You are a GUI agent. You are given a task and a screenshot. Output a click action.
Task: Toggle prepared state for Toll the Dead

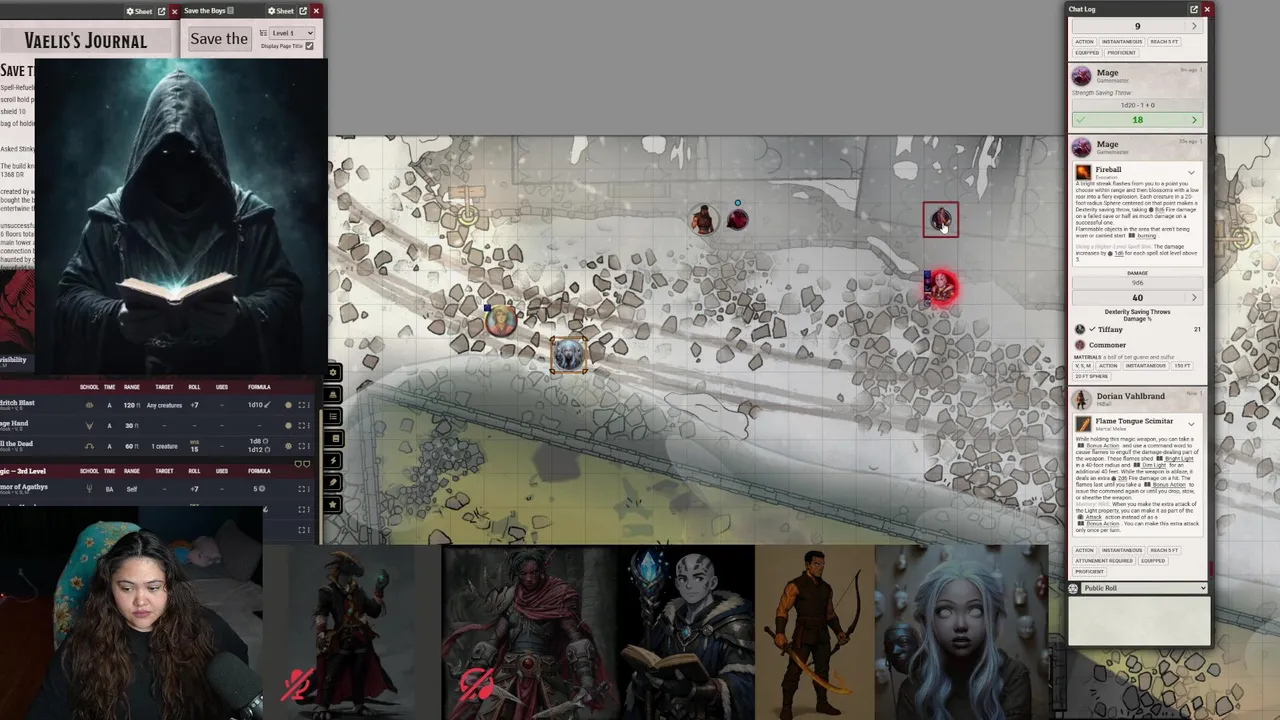coord(288,446)
